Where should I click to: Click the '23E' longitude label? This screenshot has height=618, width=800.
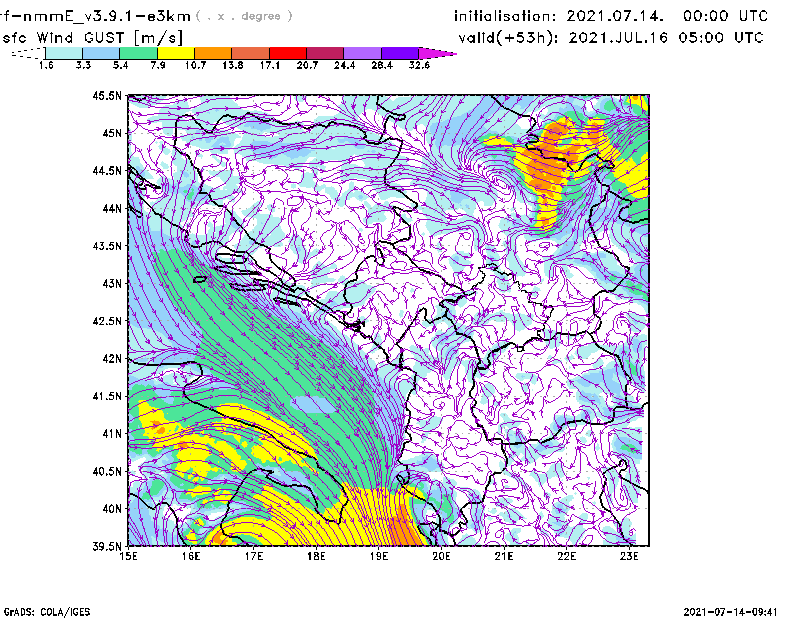point(629,556)
